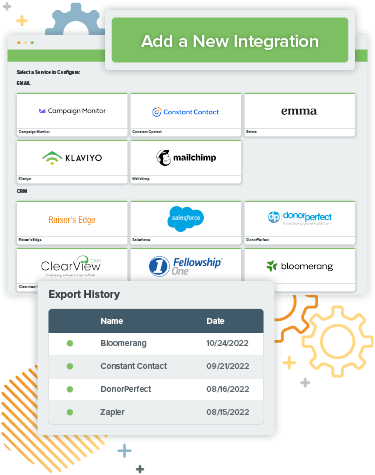375x475 pixels.
Task: Select Constant Contact in Export History
Action: click(134, 366)
